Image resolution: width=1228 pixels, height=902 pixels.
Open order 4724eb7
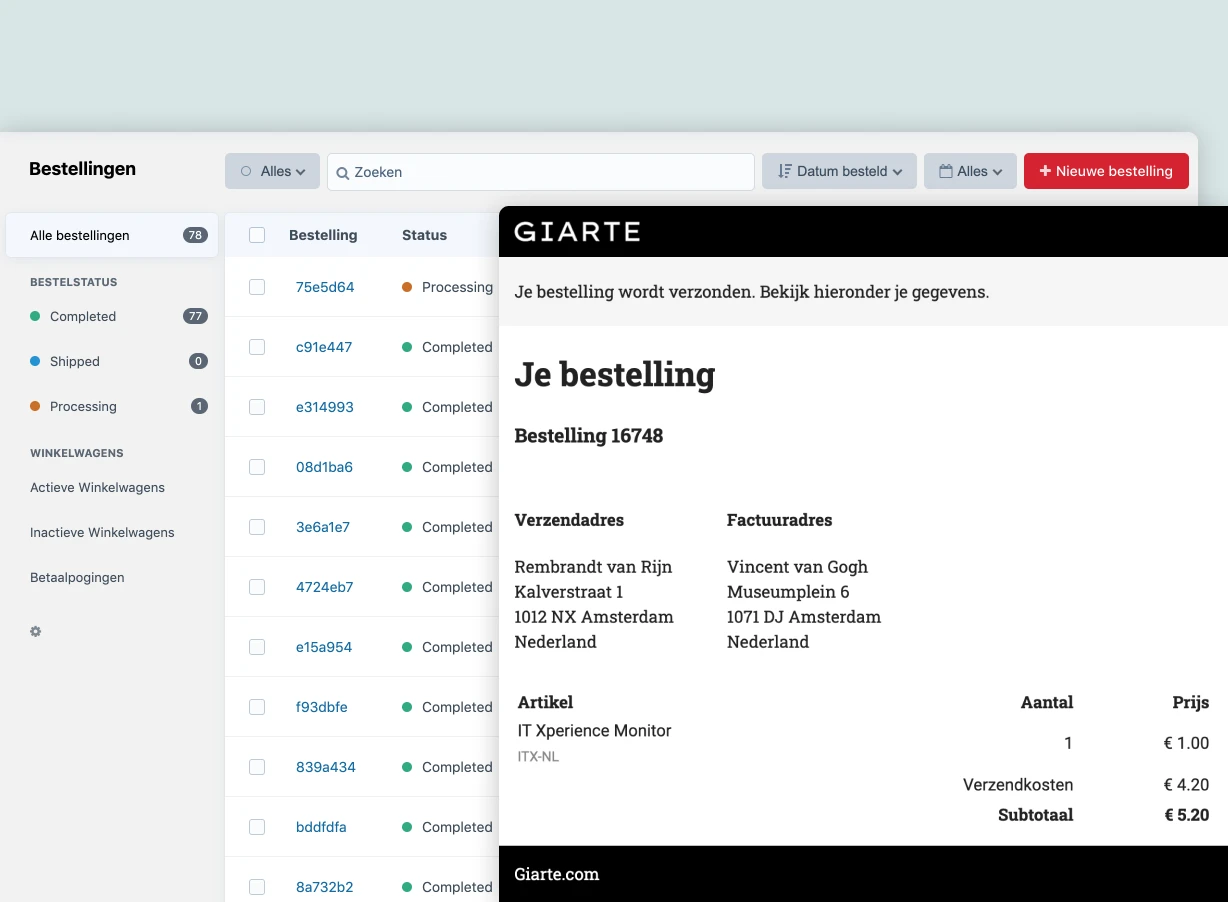point(324,587)
